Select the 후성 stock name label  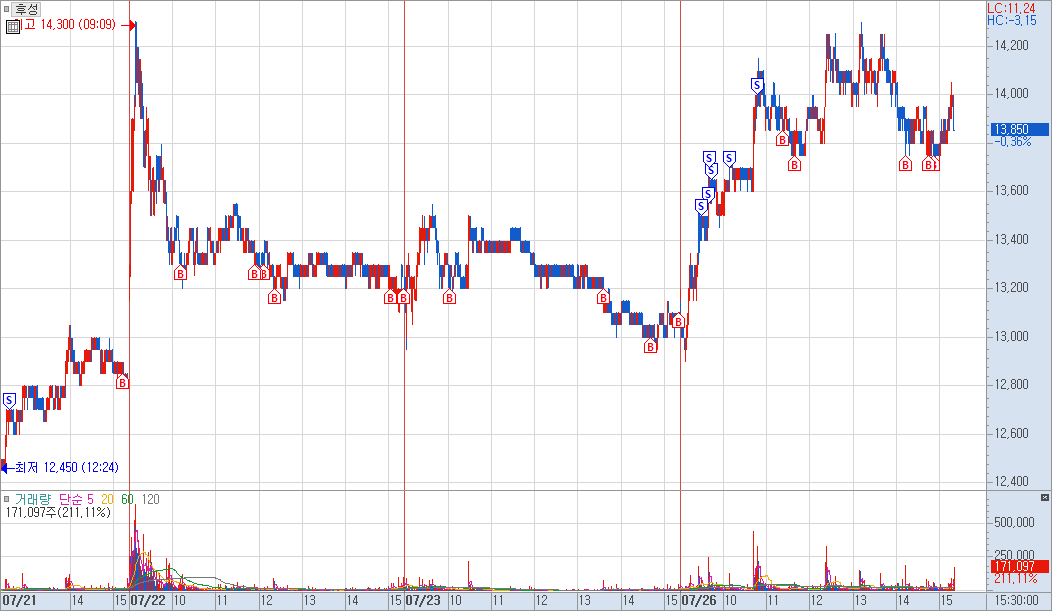tap(27, 9)
